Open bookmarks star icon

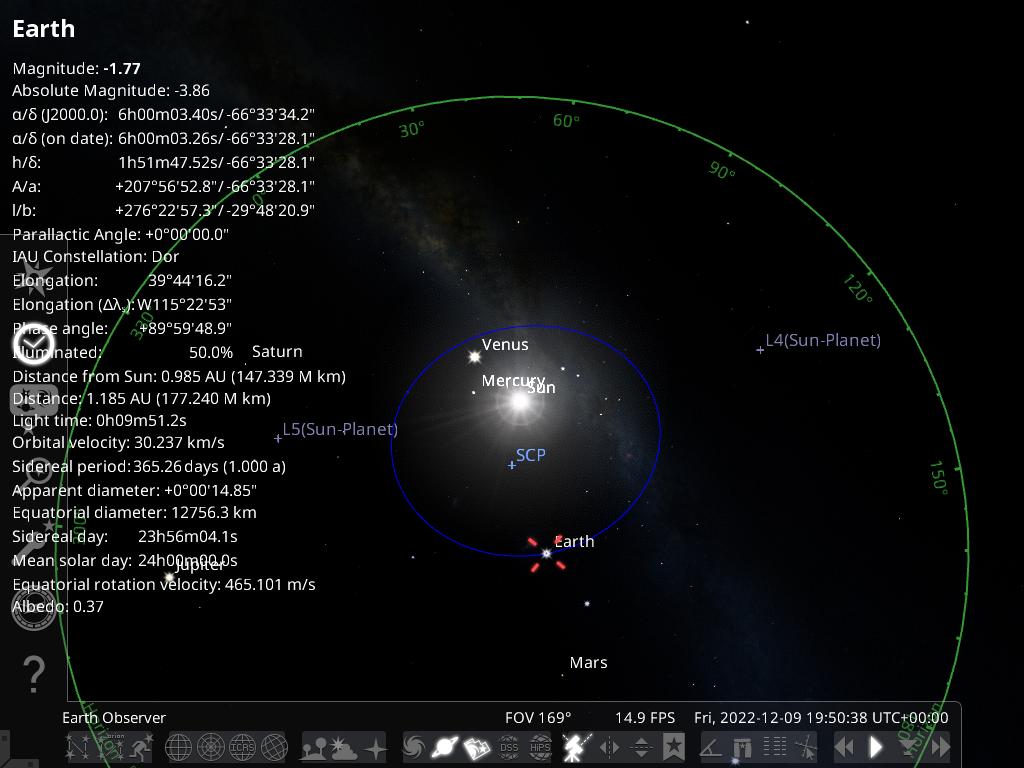click(x=673, y=746)
